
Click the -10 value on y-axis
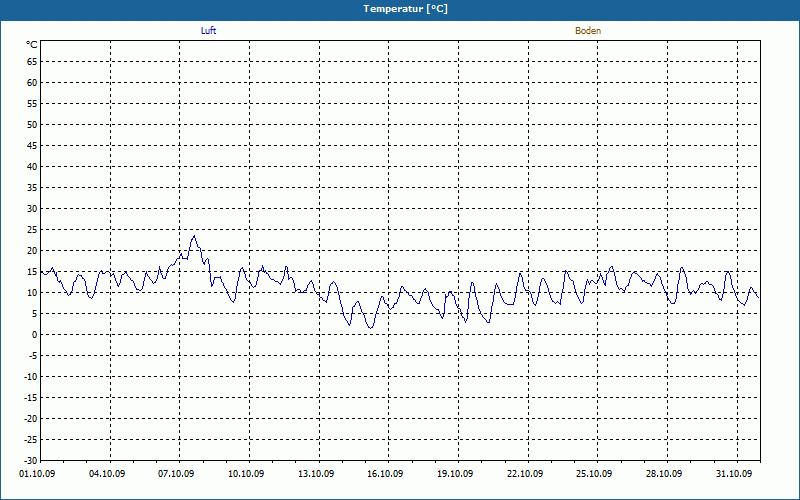click(31, 377)
